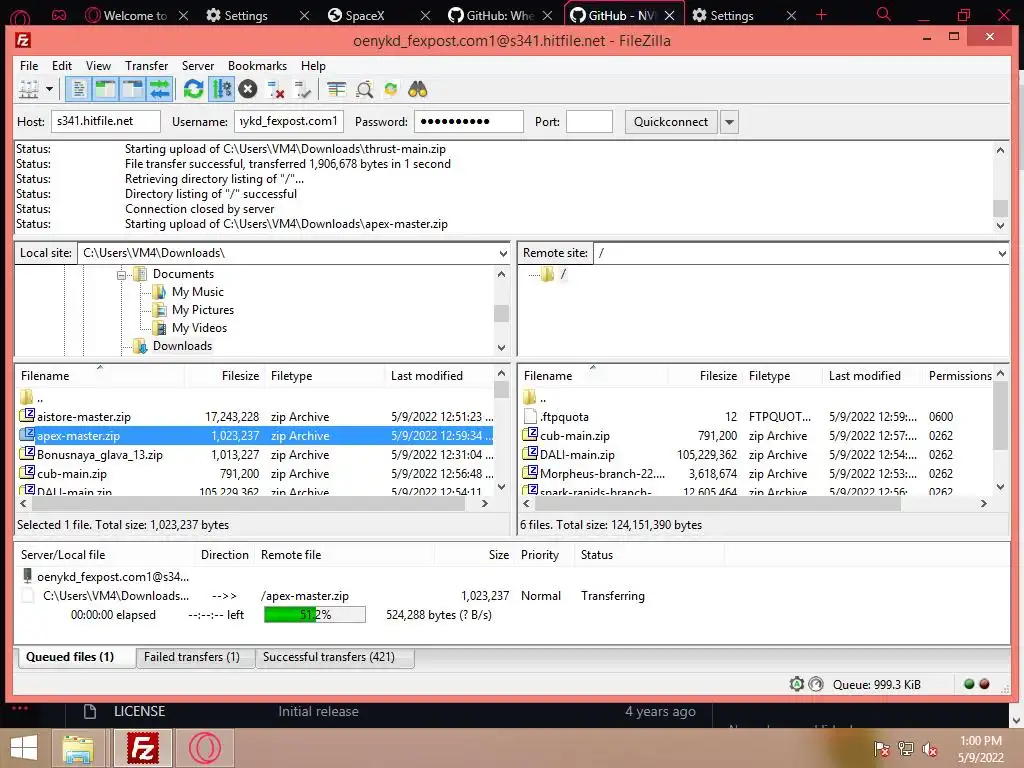Click the transfer progress bar
Viewport: 1024px width, 768px height.
(315, 615)
